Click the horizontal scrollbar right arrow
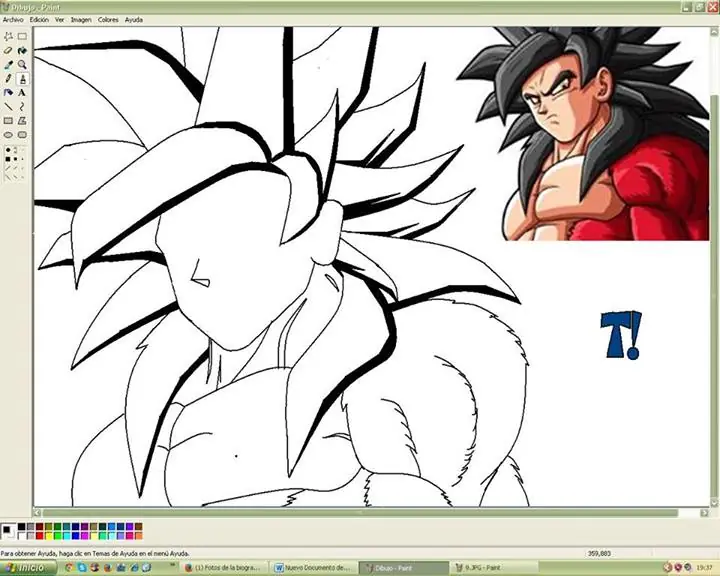 [x=705, y=513]
